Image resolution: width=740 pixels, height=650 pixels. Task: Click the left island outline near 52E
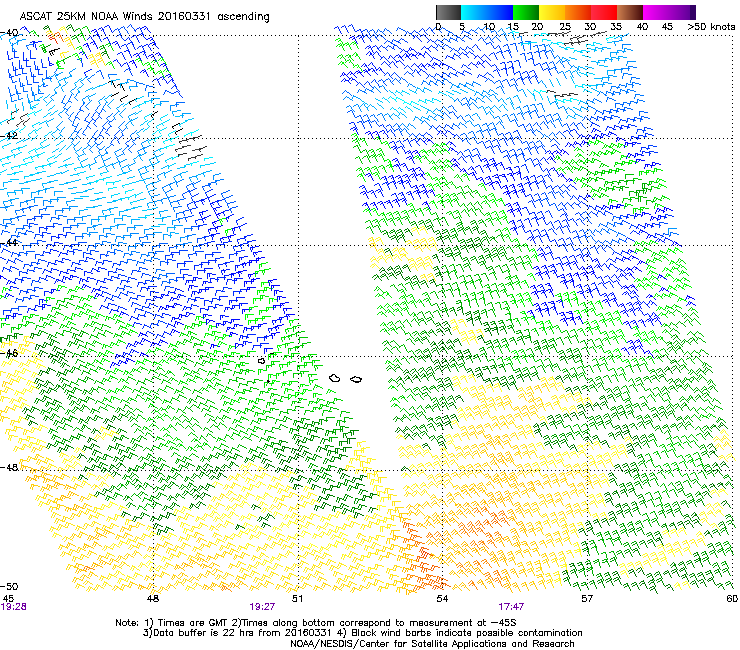[335, 378]
